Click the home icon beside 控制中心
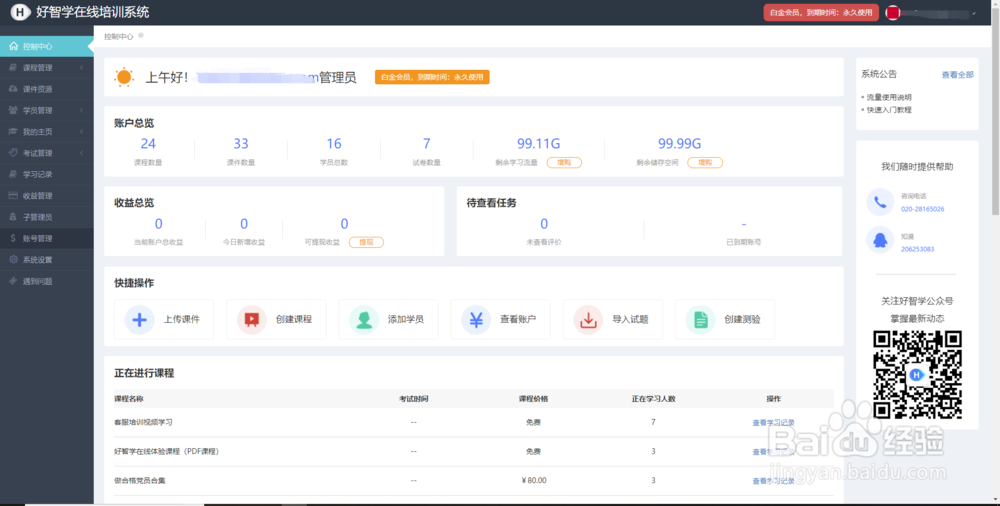Screen dimensions: 1000x506 [x=13, y=46]
